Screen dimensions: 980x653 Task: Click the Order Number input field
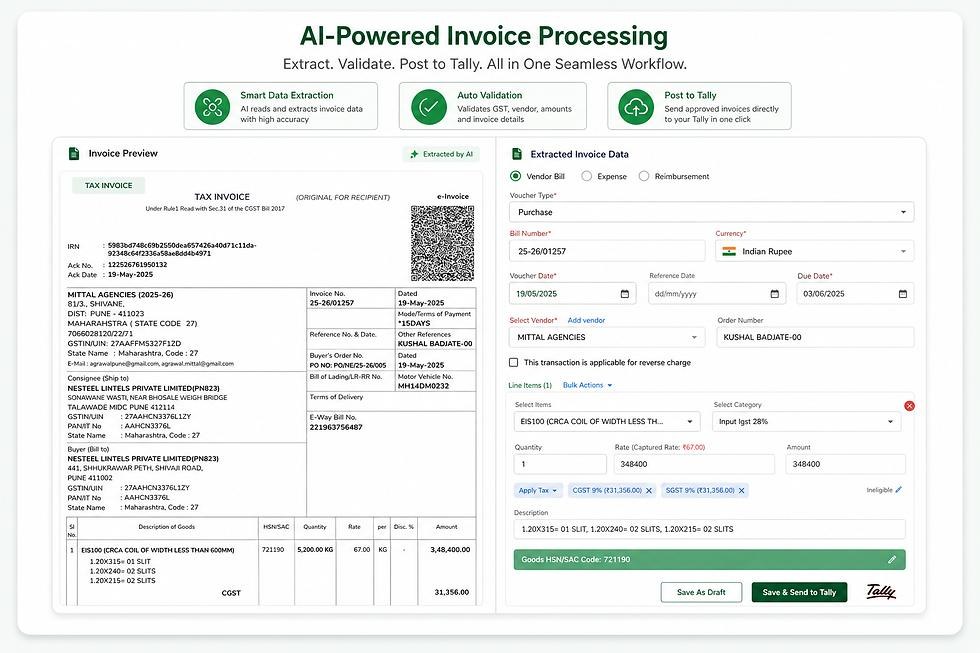pos(815,337)
